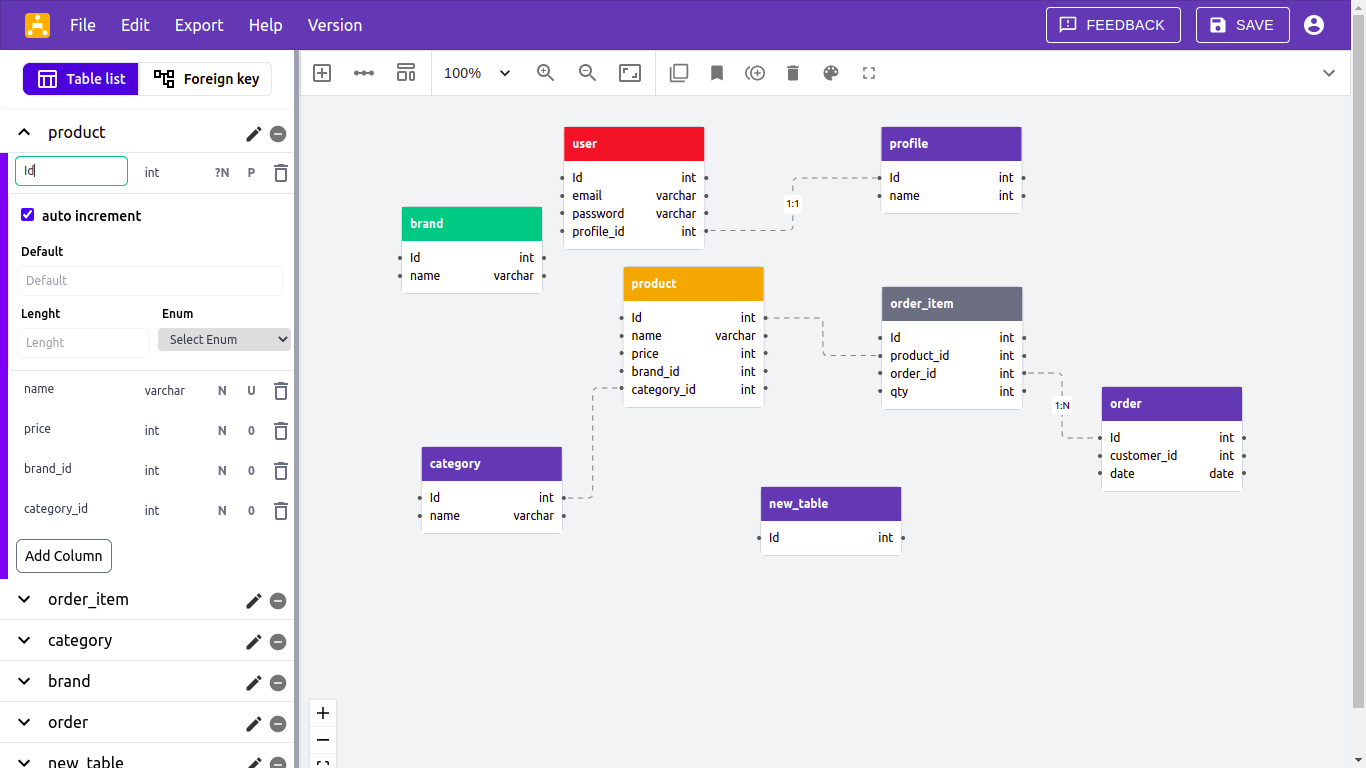Viewport: 1366px width, 768px height.
Task: Click the add-circle icon beside bookmark
Action: coord(755,73)
